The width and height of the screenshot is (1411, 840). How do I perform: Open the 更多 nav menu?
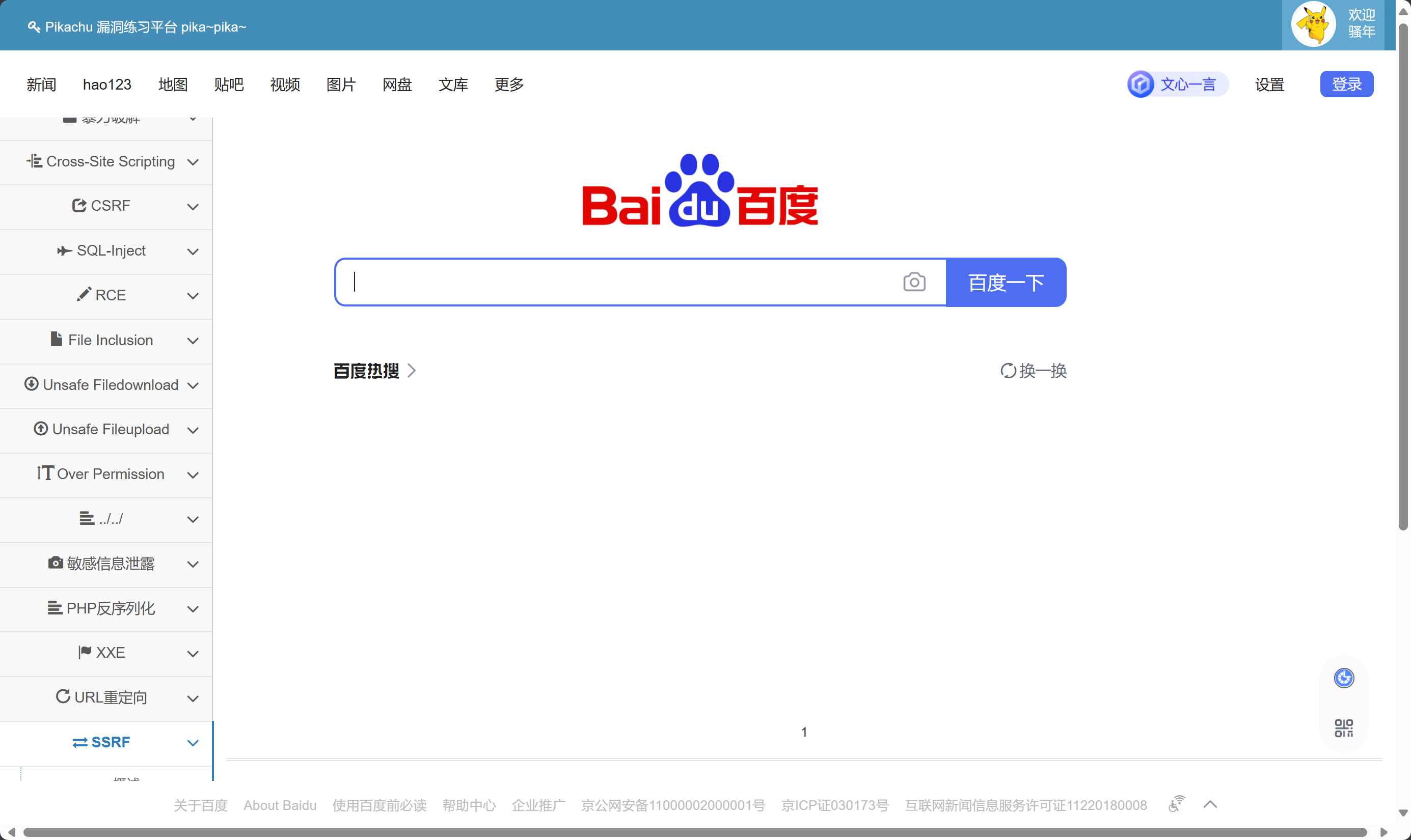[508, 85]
